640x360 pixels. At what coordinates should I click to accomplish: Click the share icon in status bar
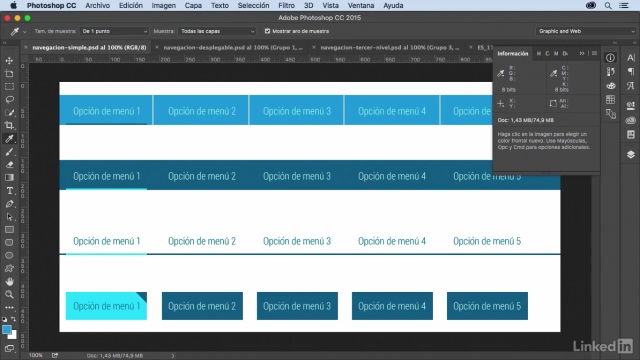click(55, 356)
